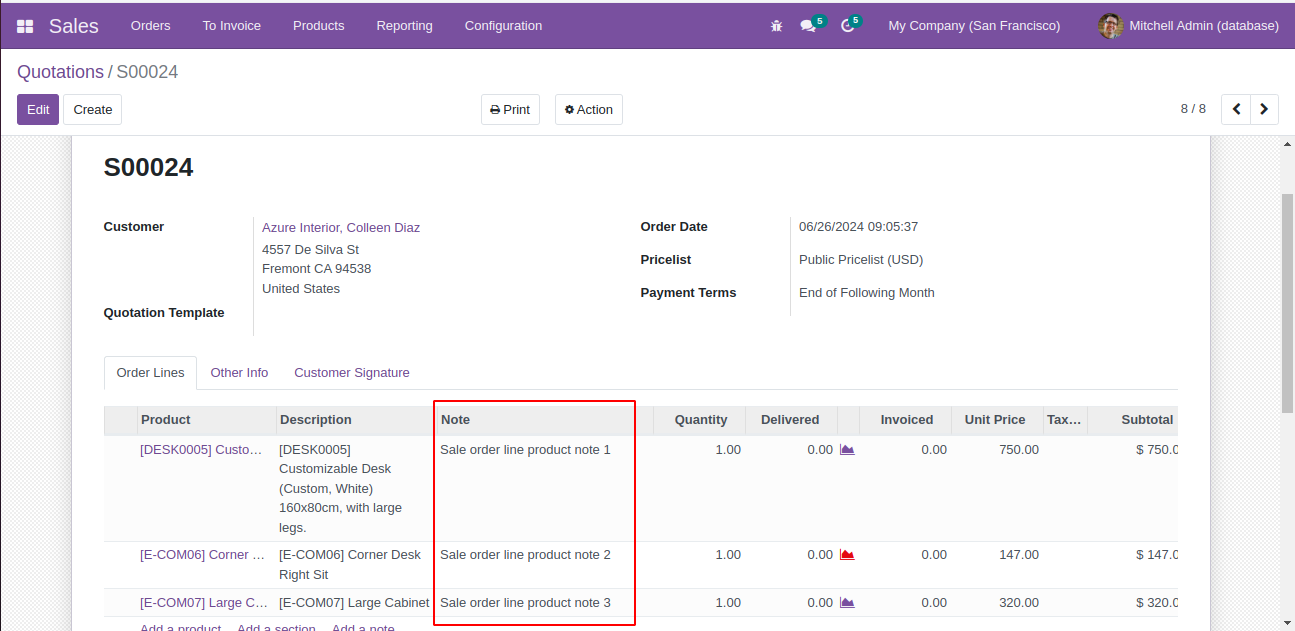Open the Reporting menu
The image size is (1295, 631).
click(404, 26)
